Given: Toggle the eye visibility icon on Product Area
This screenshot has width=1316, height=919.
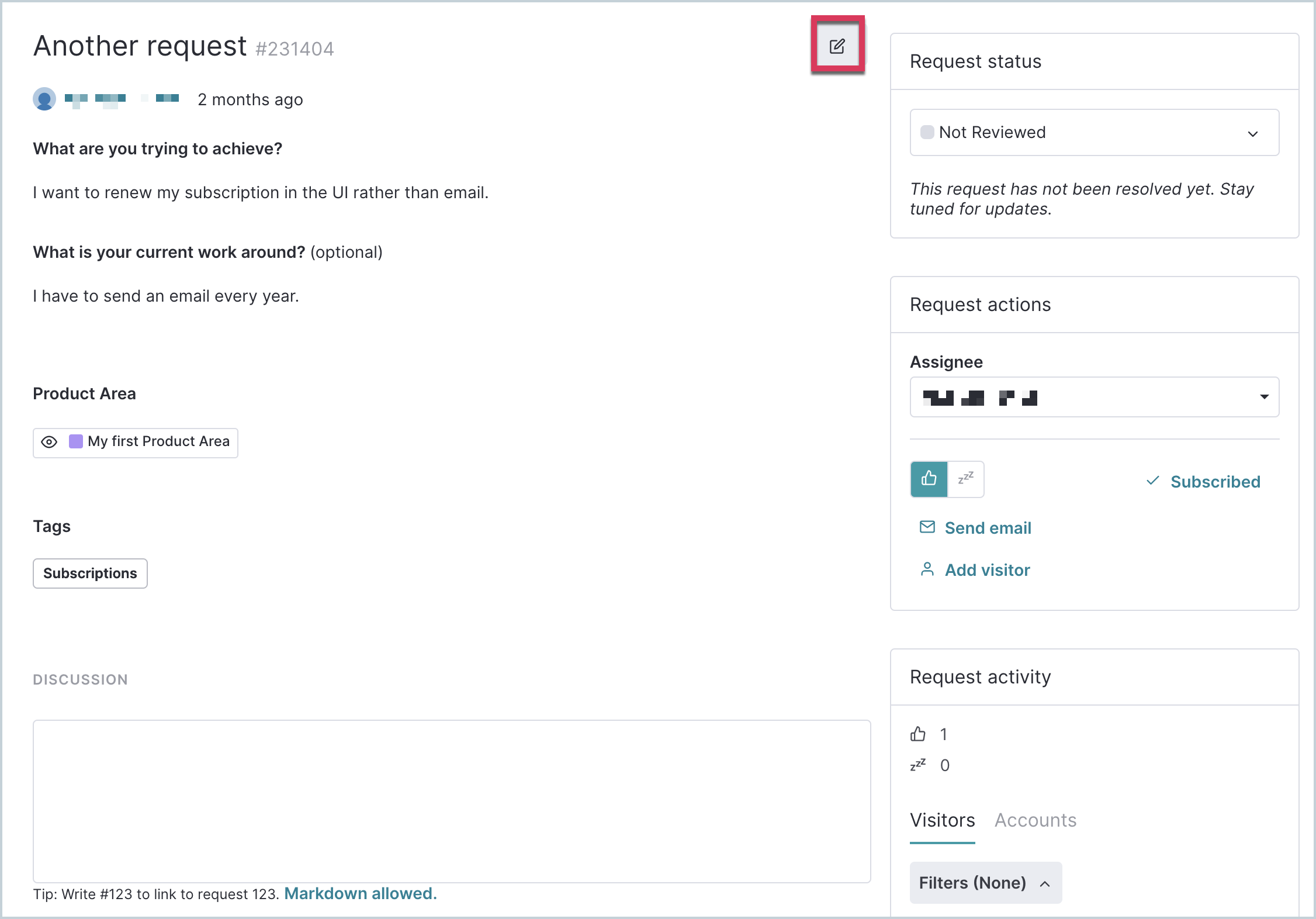Looking at the screenshot, I should 49,442.
